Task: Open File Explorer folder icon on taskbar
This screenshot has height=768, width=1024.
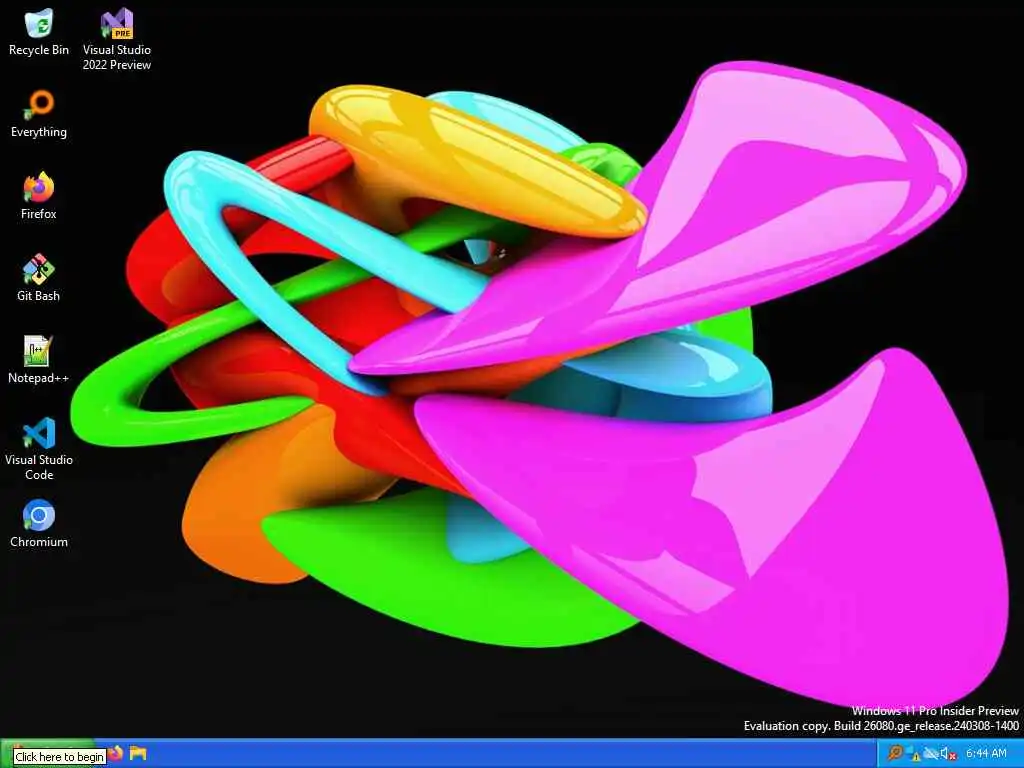Action: (138, 753)
